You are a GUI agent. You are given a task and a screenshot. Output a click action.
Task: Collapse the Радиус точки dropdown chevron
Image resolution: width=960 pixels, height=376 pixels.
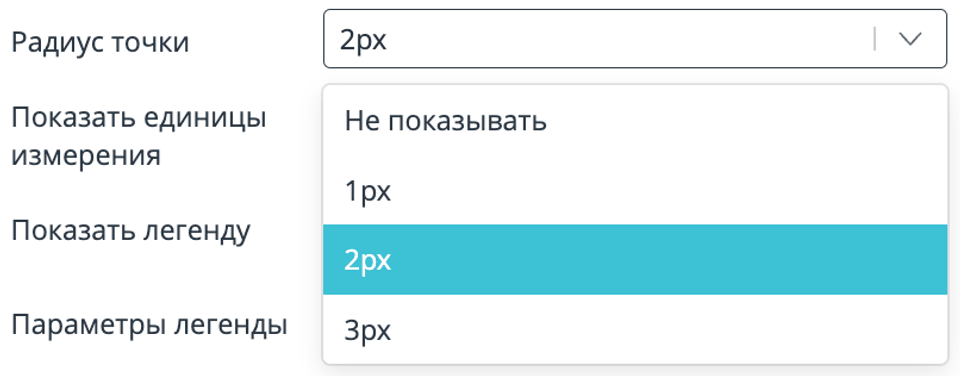click(x=910, y=39)
